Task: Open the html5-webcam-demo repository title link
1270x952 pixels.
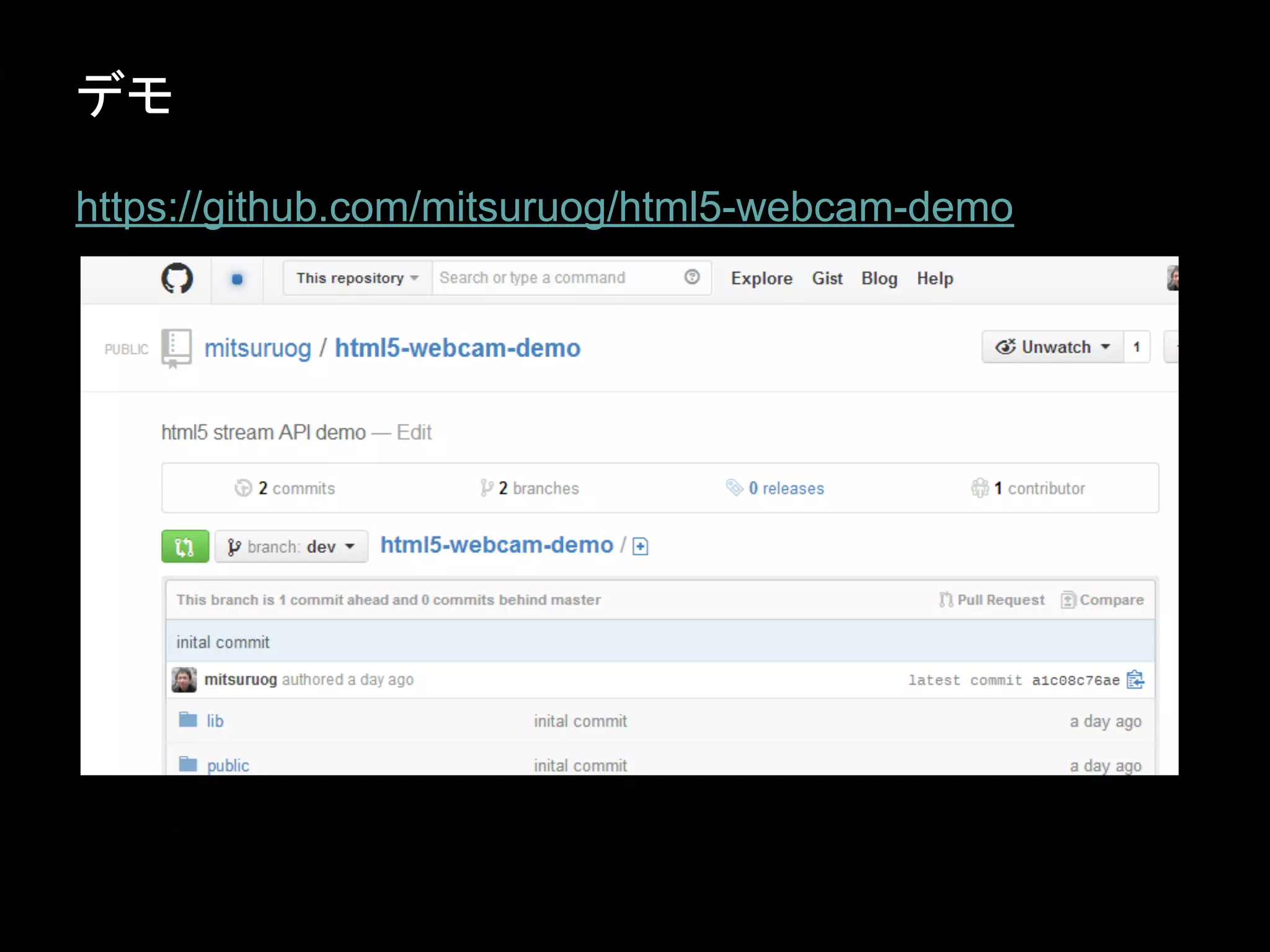Action: coord(458,348)
